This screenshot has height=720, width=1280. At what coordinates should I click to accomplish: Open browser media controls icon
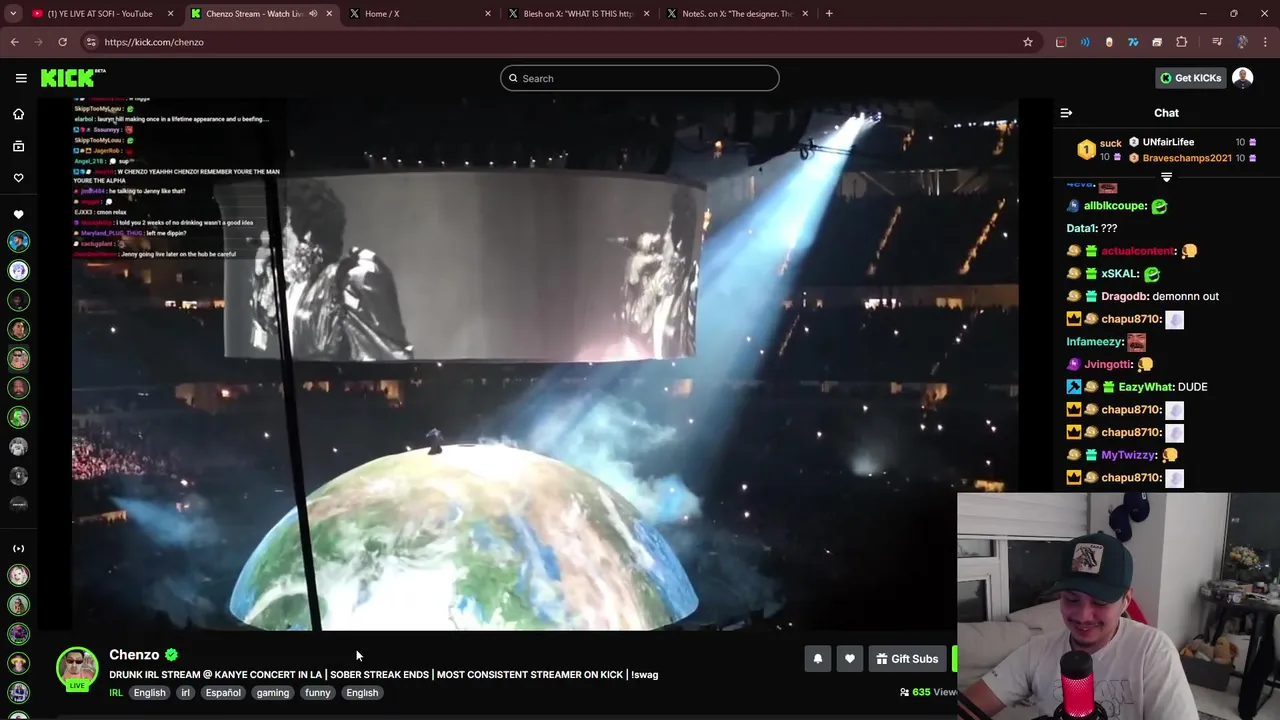[x=1217, y=42]
